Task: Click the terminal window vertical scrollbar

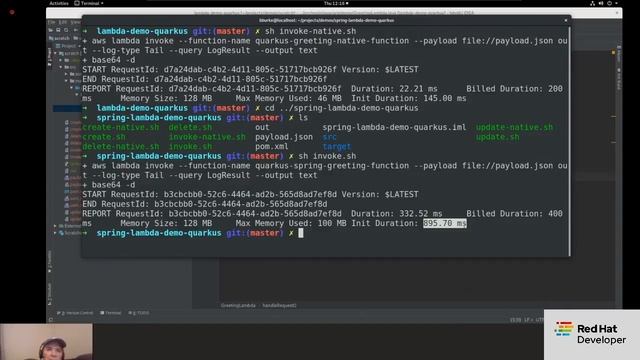Action: click(x=569, y=140)
